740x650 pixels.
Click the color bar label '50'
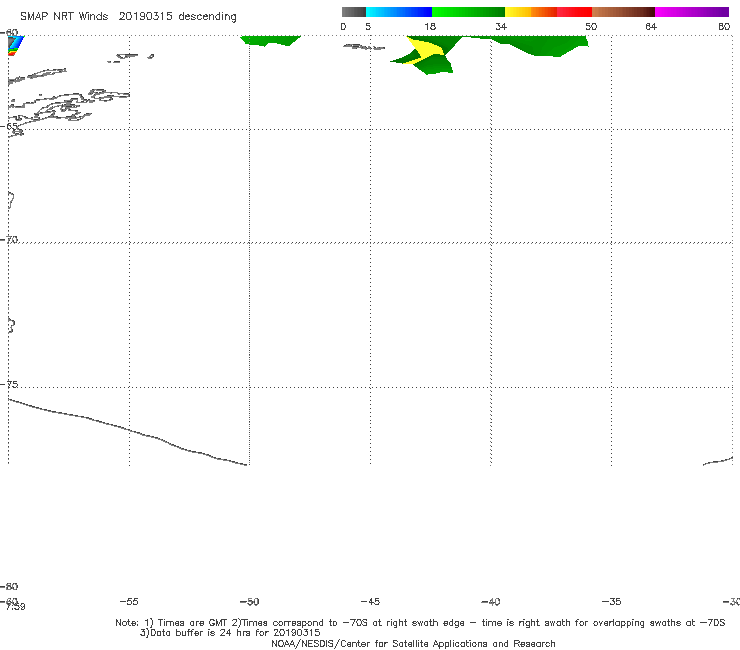tap(591, 26)
